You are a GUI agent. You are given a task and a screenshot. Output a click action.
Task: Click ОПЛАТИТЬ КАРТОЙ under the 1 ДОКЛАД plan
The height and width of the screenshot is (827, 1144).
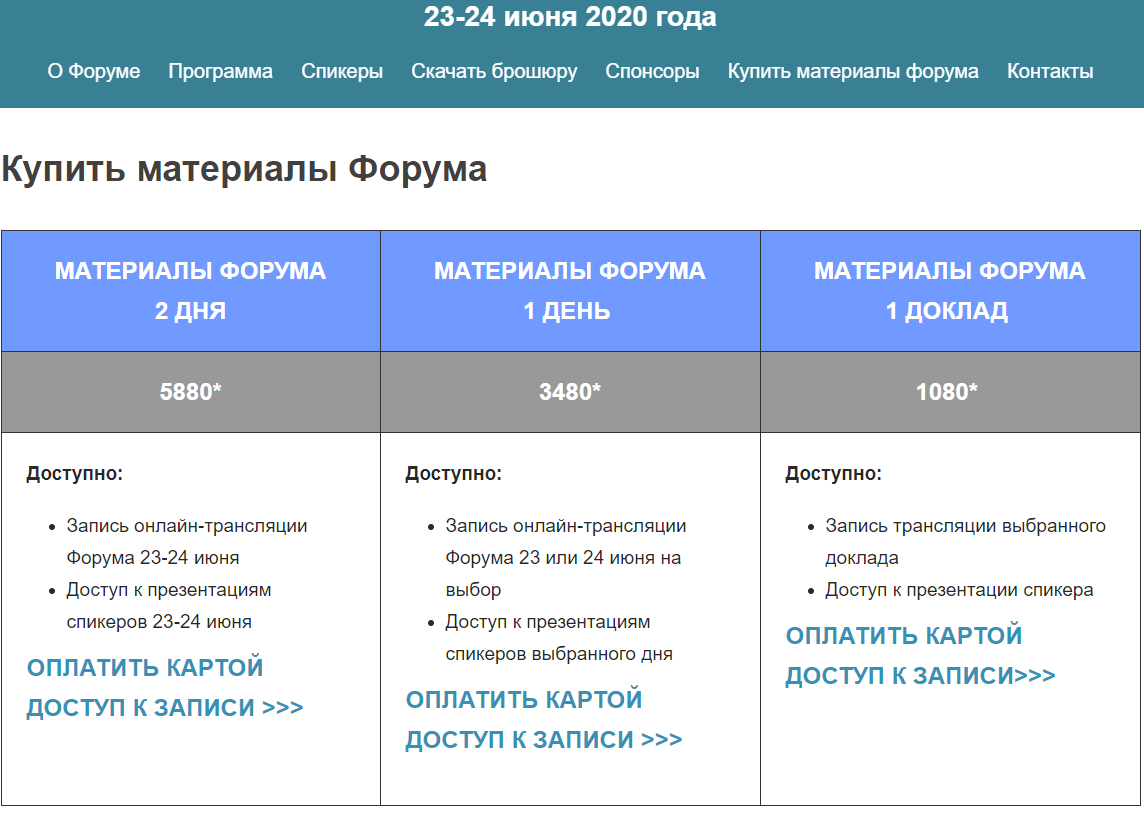tap(904, 636)
